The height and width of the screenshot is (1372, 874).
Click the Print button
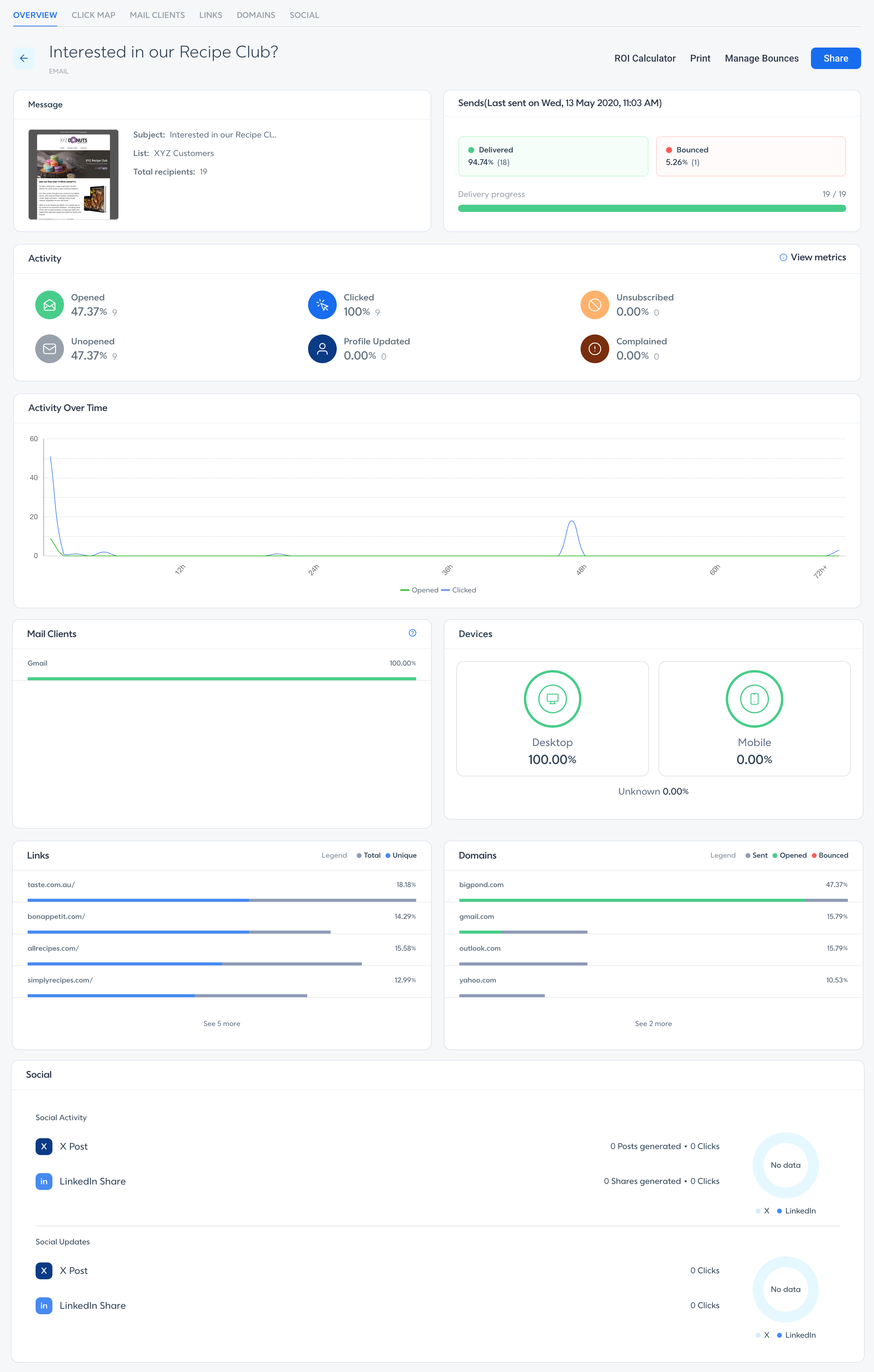700,58
